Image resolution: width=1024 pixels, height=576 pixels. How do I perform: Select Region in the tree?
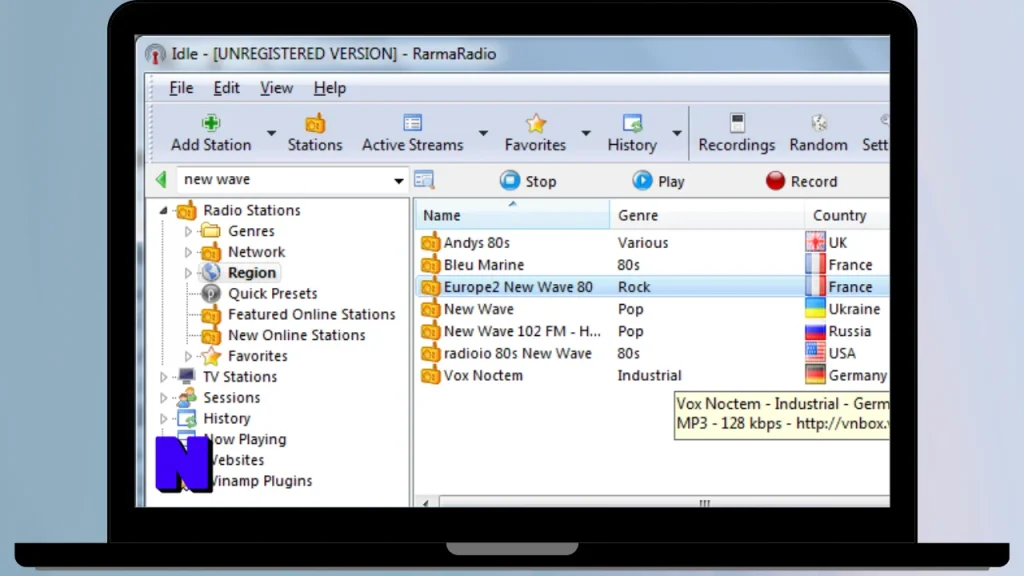pos(251,273)
